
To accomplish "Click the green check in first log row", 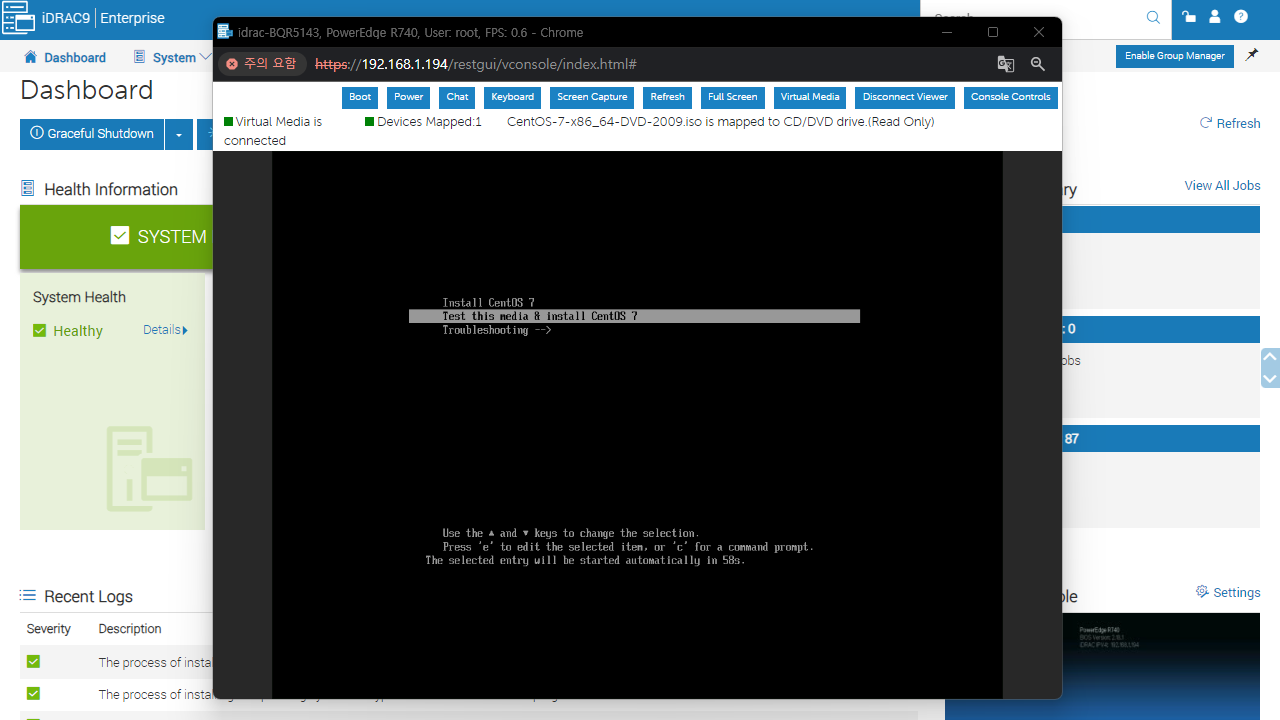I will click(x=33, y=661).
